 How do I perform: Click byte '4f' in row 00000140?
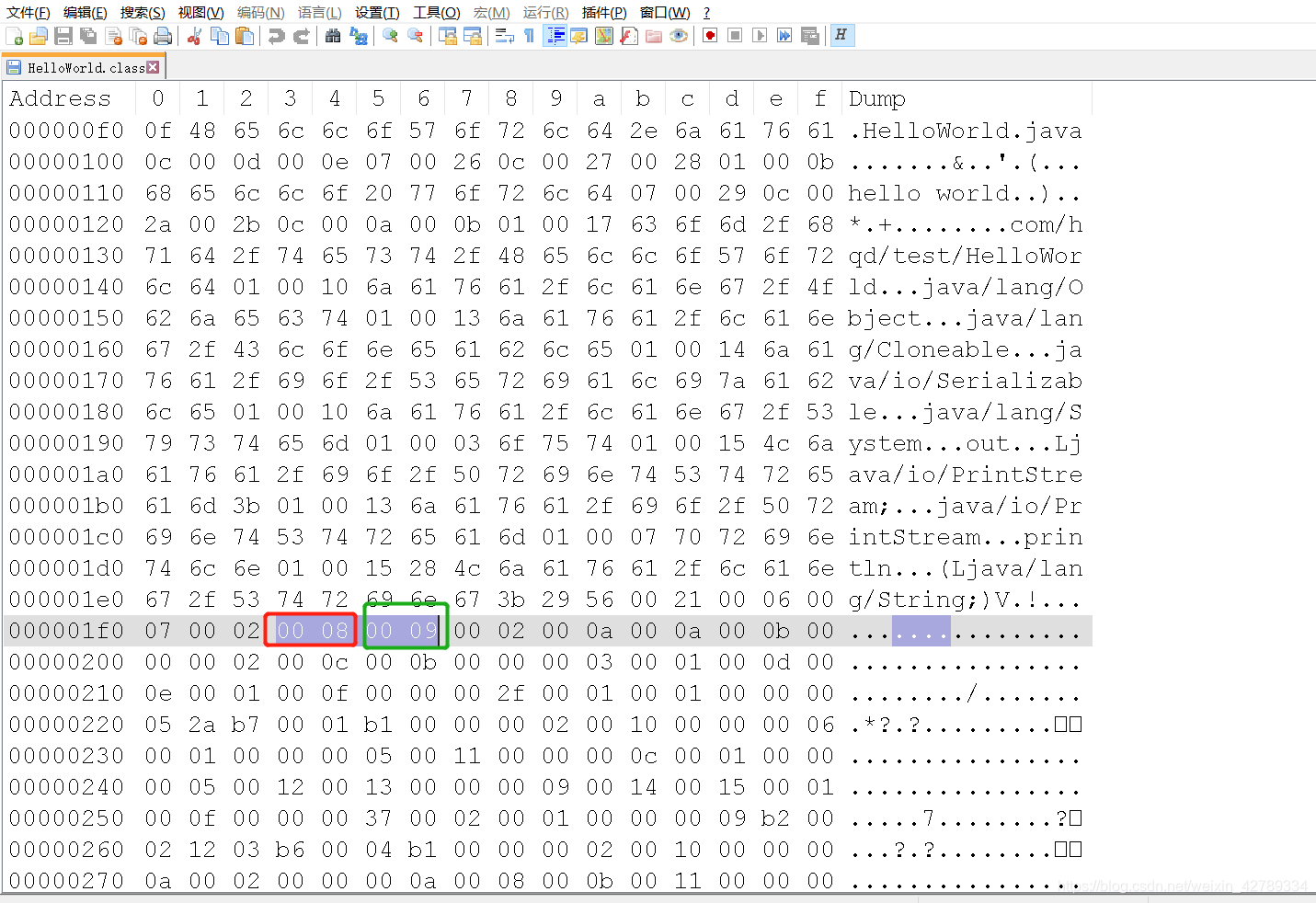click(820, 287)
